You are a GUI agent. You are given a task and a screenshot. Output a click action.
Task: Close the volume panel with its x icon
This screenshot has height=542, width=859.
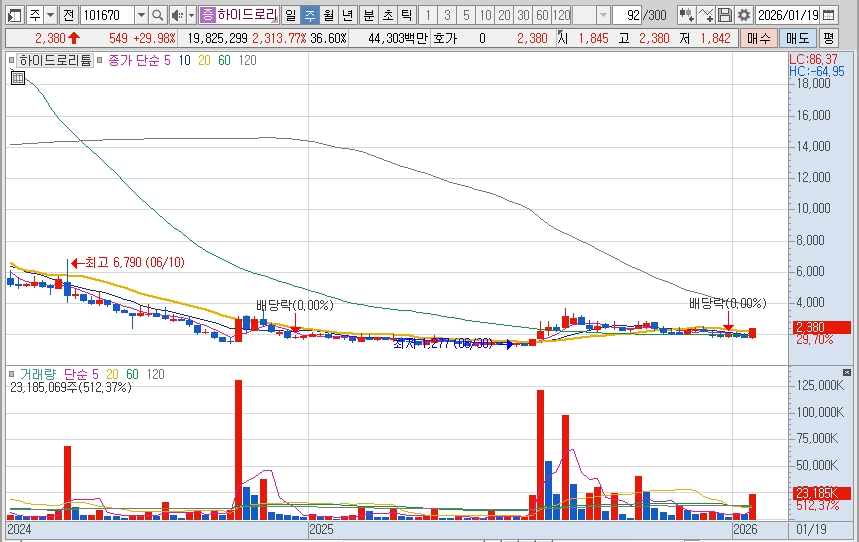[847, 373]
